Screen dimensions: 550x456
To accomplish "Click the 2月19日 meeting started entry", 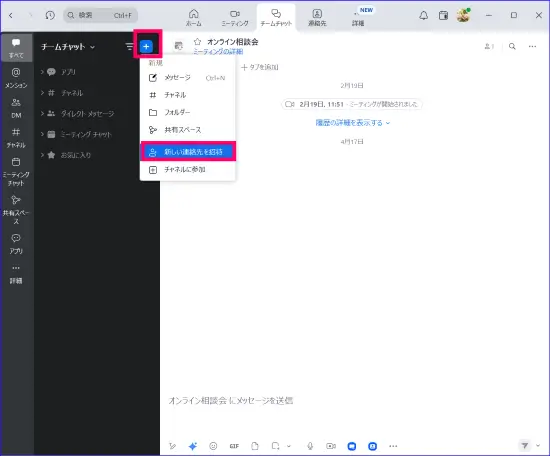I will coord(351,104).
